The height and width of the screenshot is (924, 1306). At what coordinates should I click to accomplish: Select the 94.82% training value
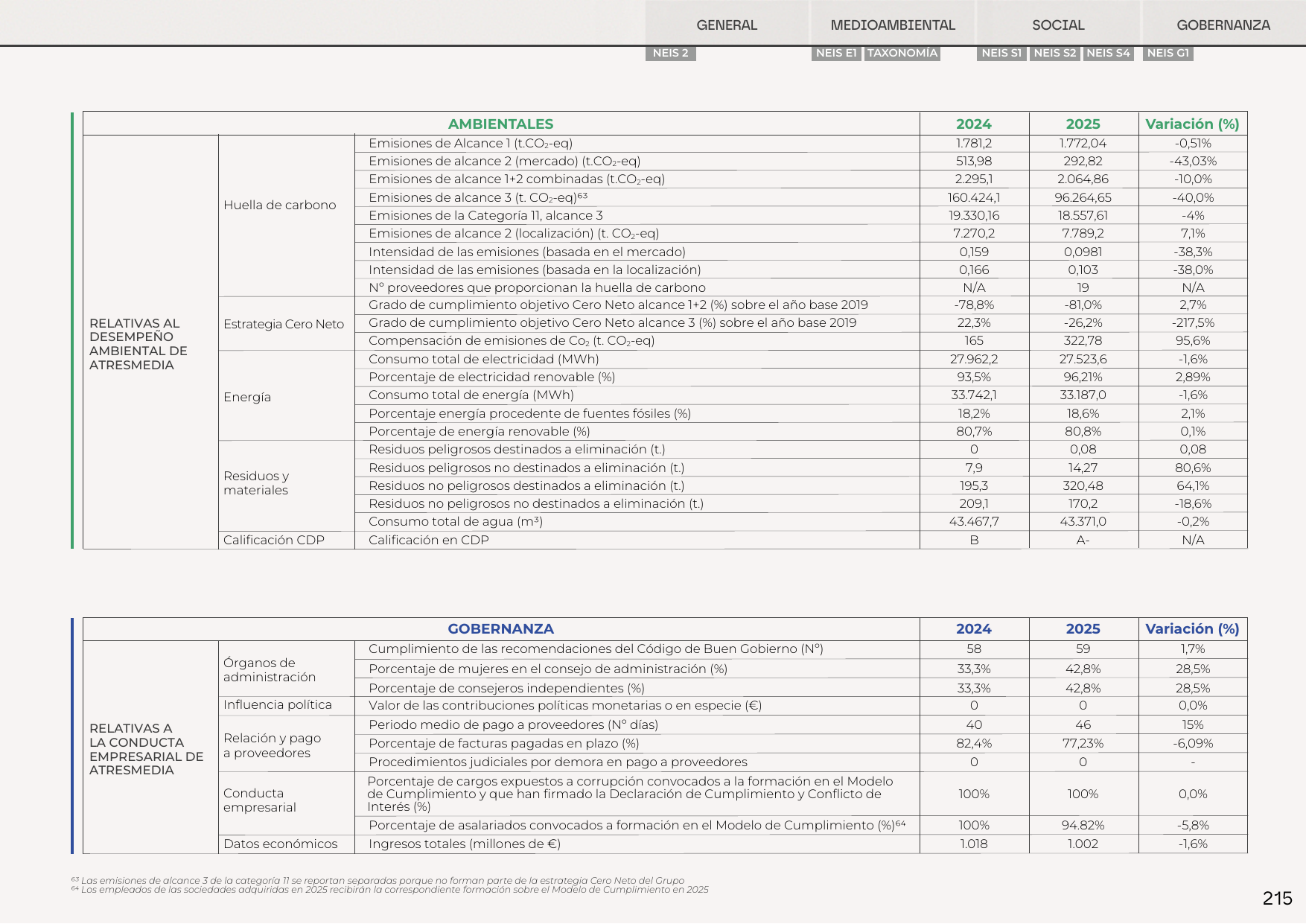pos(1083,825)
